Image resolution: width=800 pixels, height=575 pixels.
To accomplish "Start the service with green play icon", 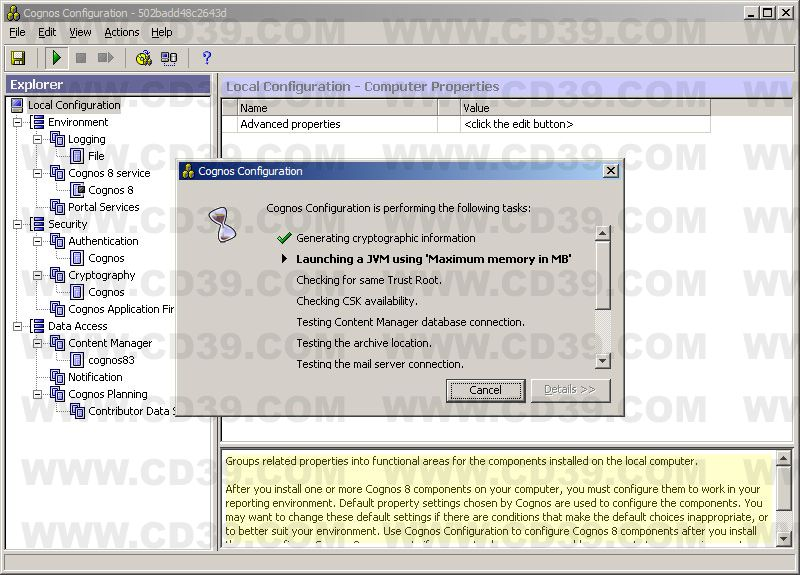I will pos(56,58).
